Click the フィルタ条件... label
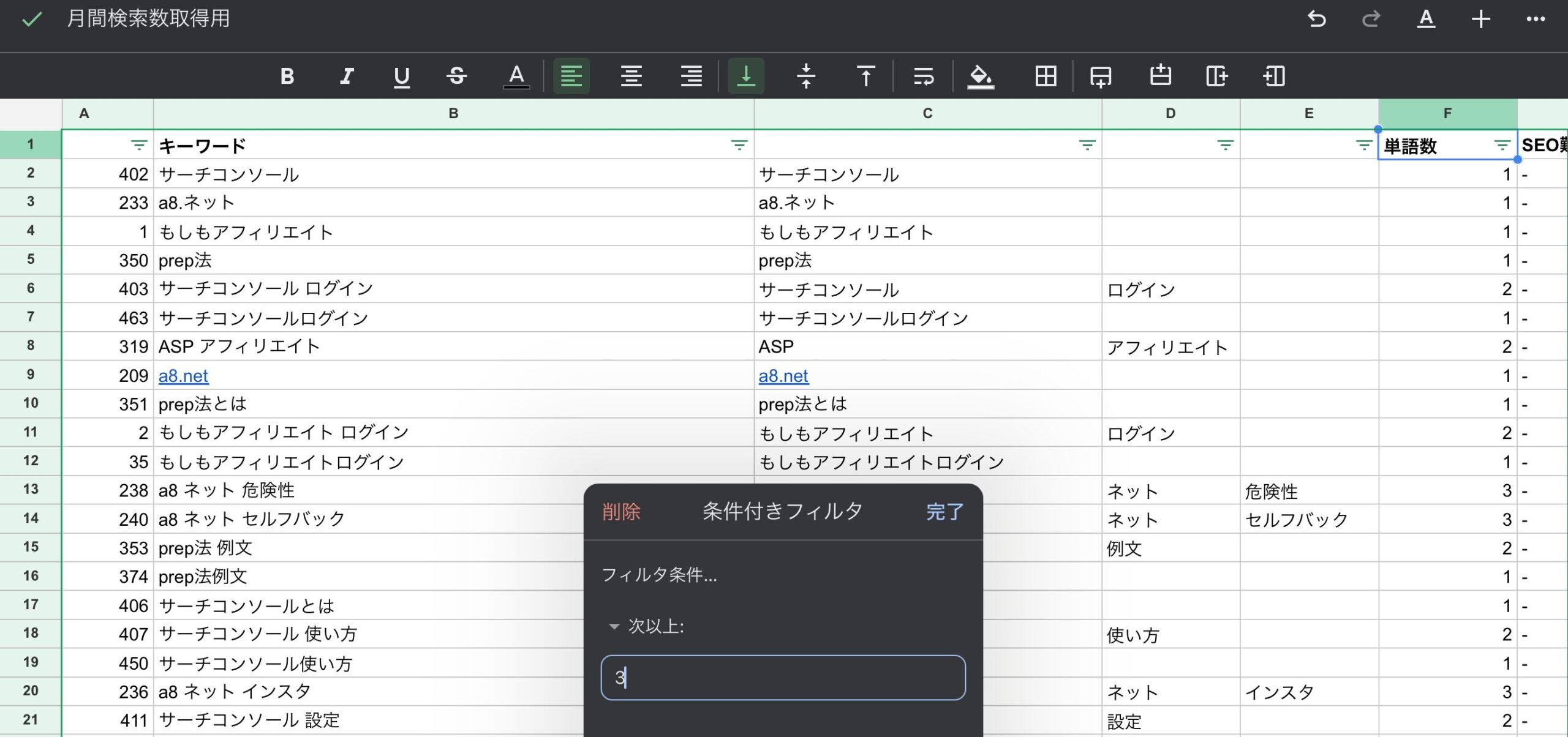Viewport: 1568px width, 737px height. pos(659,575)
